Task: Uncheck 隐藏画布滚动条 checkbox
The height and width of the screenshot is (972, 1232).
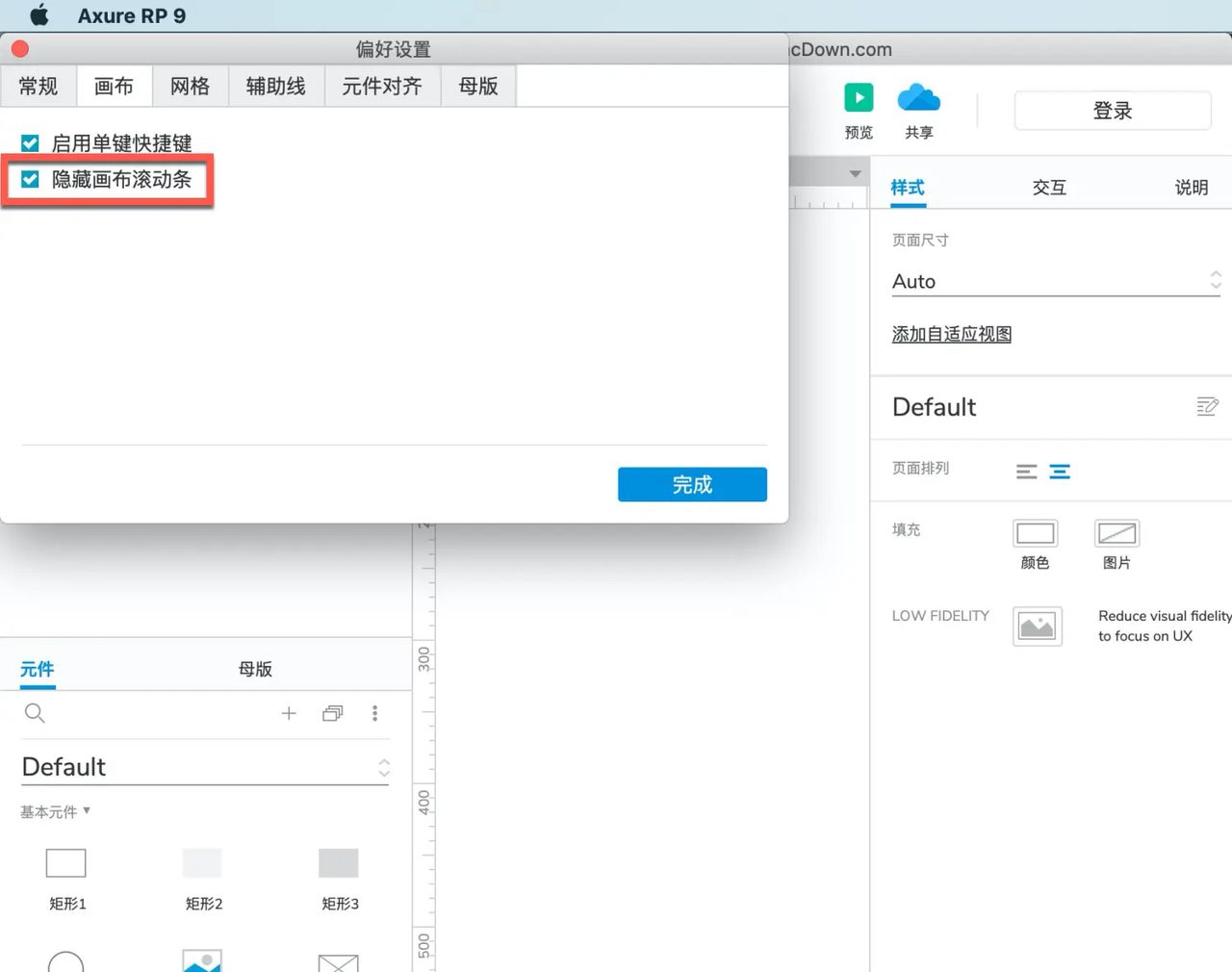Action: pos(29,179)
